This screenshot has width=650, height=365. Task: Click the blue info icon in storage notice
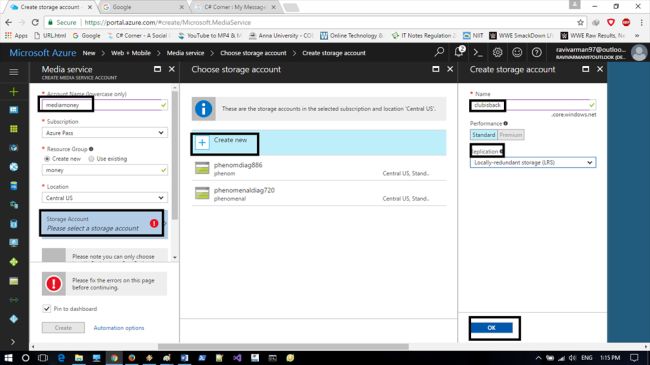click(x=204, y=109)
